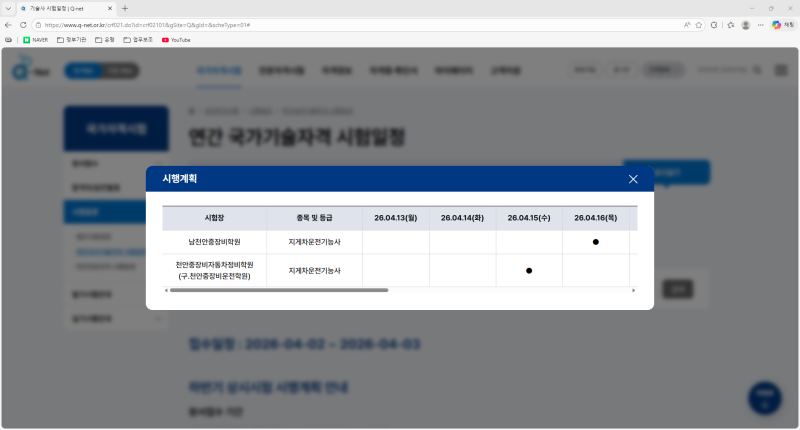
Task: Open the 유형 bookmark folder
Action: pyautogui.click(x=105, y=40)
